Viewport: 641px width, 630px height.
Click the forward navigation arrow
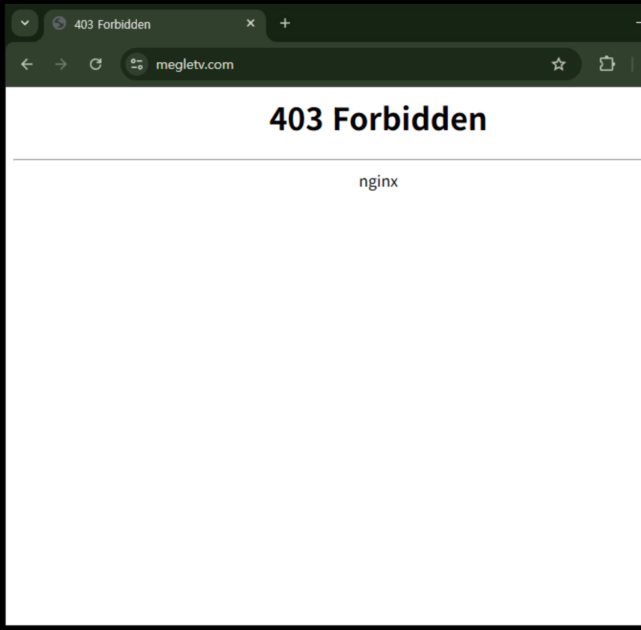coord(61,64)
